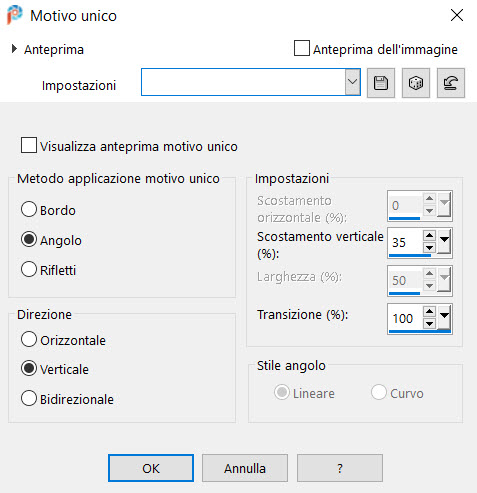Click the randomize parameters dice icon
The width and height of the screenshot is (477, 493).
click(416, 83)
